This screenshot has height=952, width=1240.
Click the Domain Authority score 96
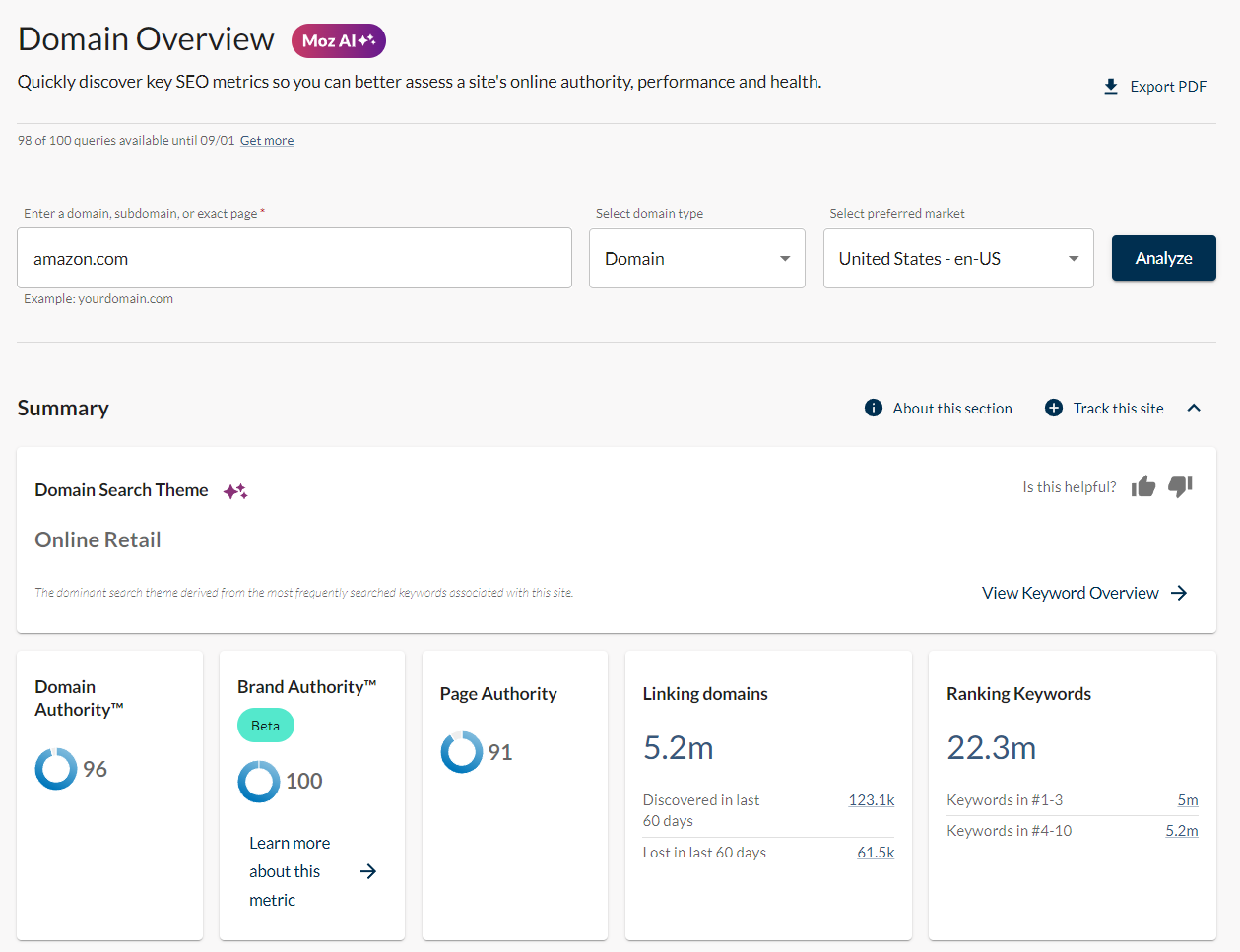[x=95, y=769]
